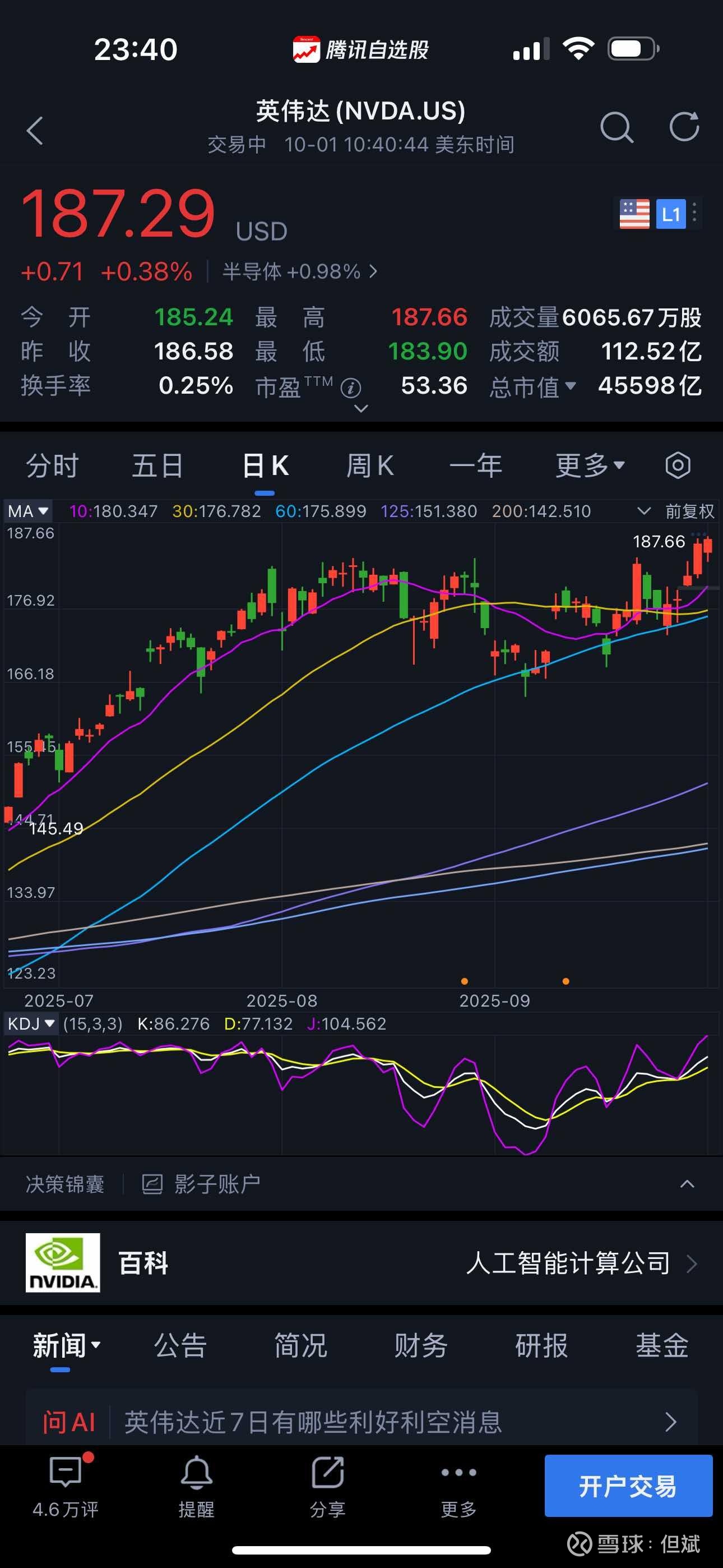Open chart settings hexagon icon

(x=678, y=465)
